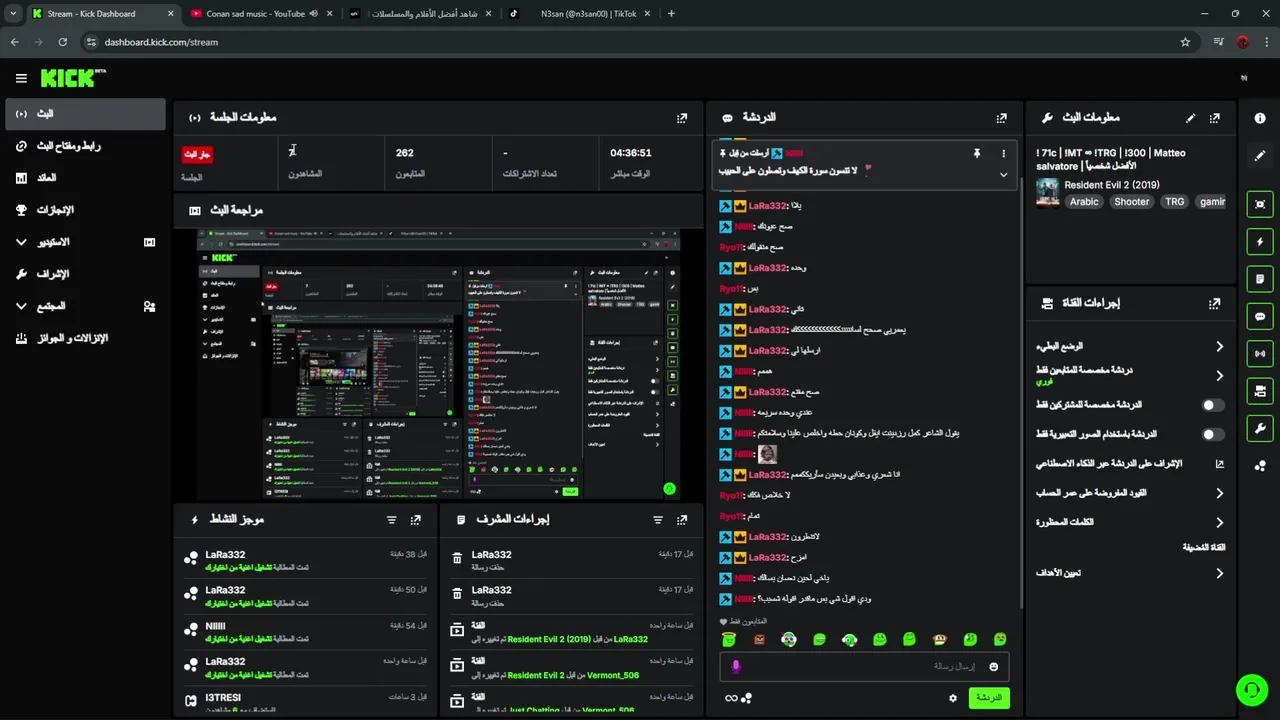Click the infinity icon below chat input
The width and height of the screenshot is (1280, 720).
tap(731, 698)
